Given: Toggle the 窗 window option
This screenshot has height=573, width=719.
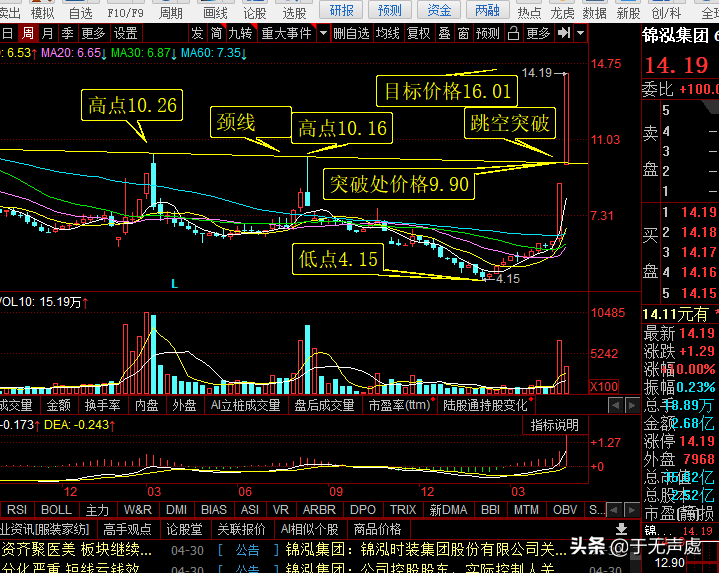Looking at the screenshot, I should [464, 33].
